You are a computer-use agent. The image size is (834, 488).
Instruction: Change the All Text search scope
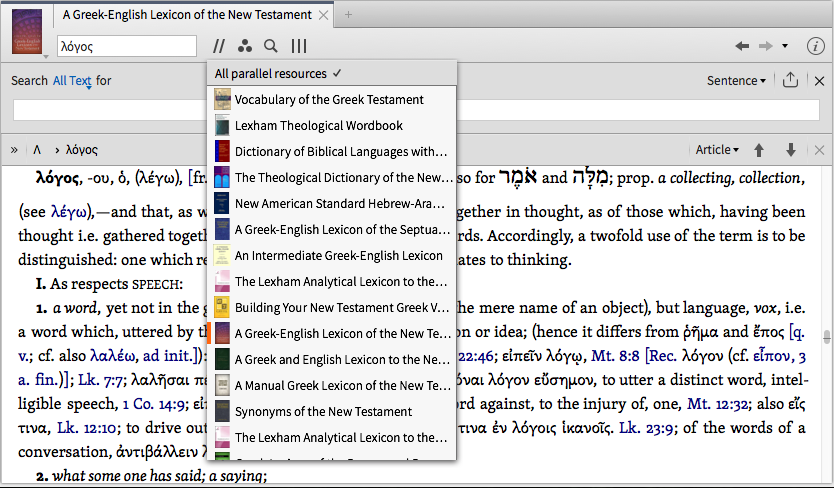[72, 81]
